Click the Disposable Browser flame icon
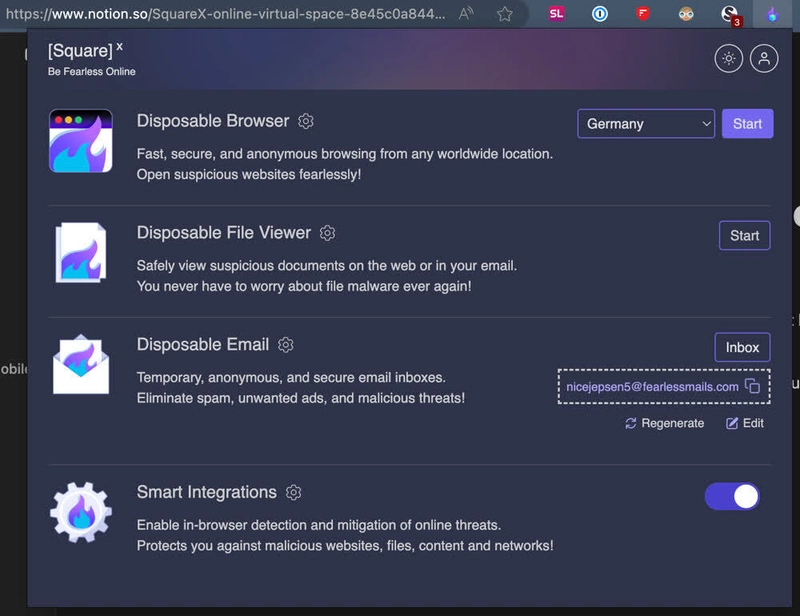 click(x=81, y=141)
